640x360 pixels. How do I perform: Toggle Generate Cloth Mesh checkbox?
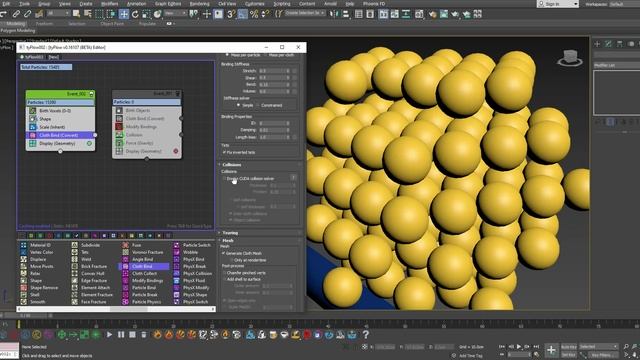point(224,253)
